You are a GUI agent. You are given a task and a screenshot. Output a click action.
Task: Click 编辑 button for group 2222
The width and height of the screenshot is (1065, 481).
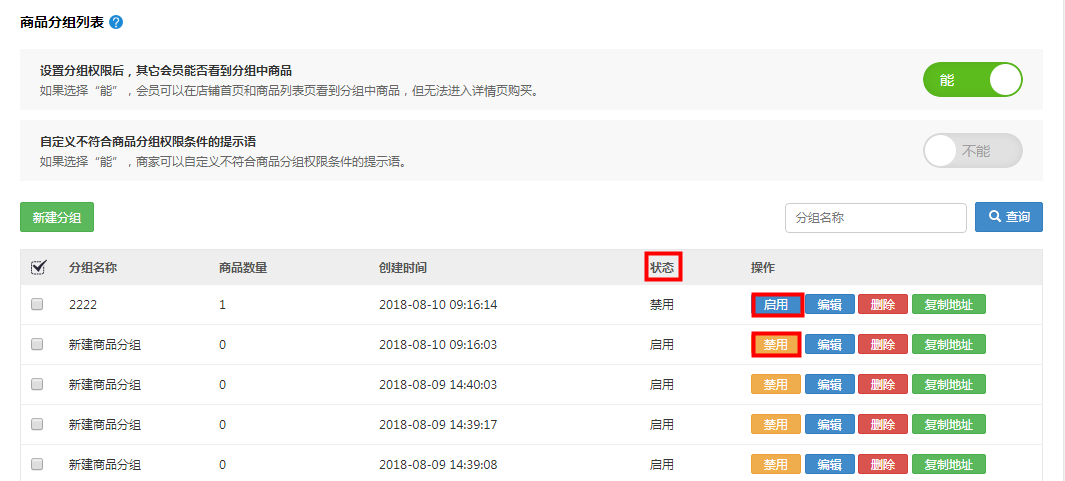click(830, 305)
